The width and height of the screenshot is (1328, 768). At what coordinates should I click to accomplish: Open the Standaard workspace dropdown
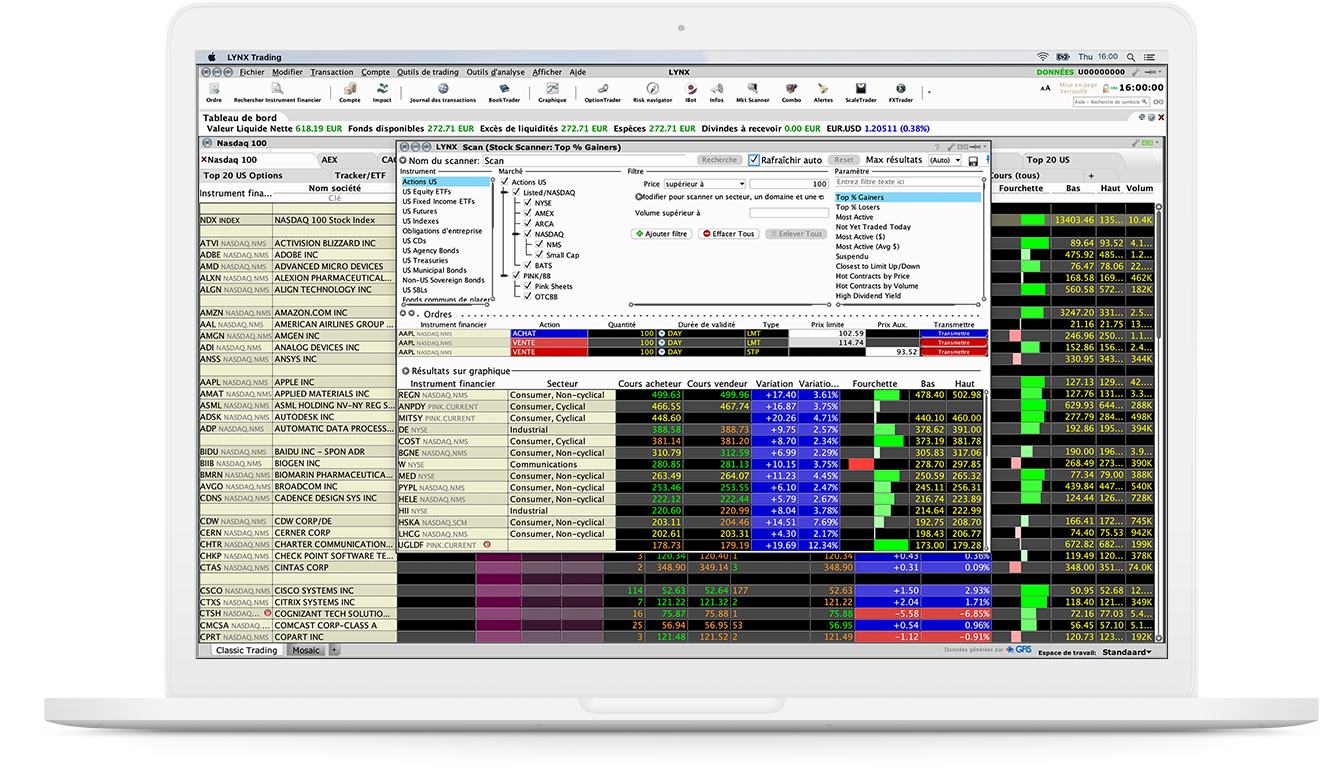tap(1127, 652)
